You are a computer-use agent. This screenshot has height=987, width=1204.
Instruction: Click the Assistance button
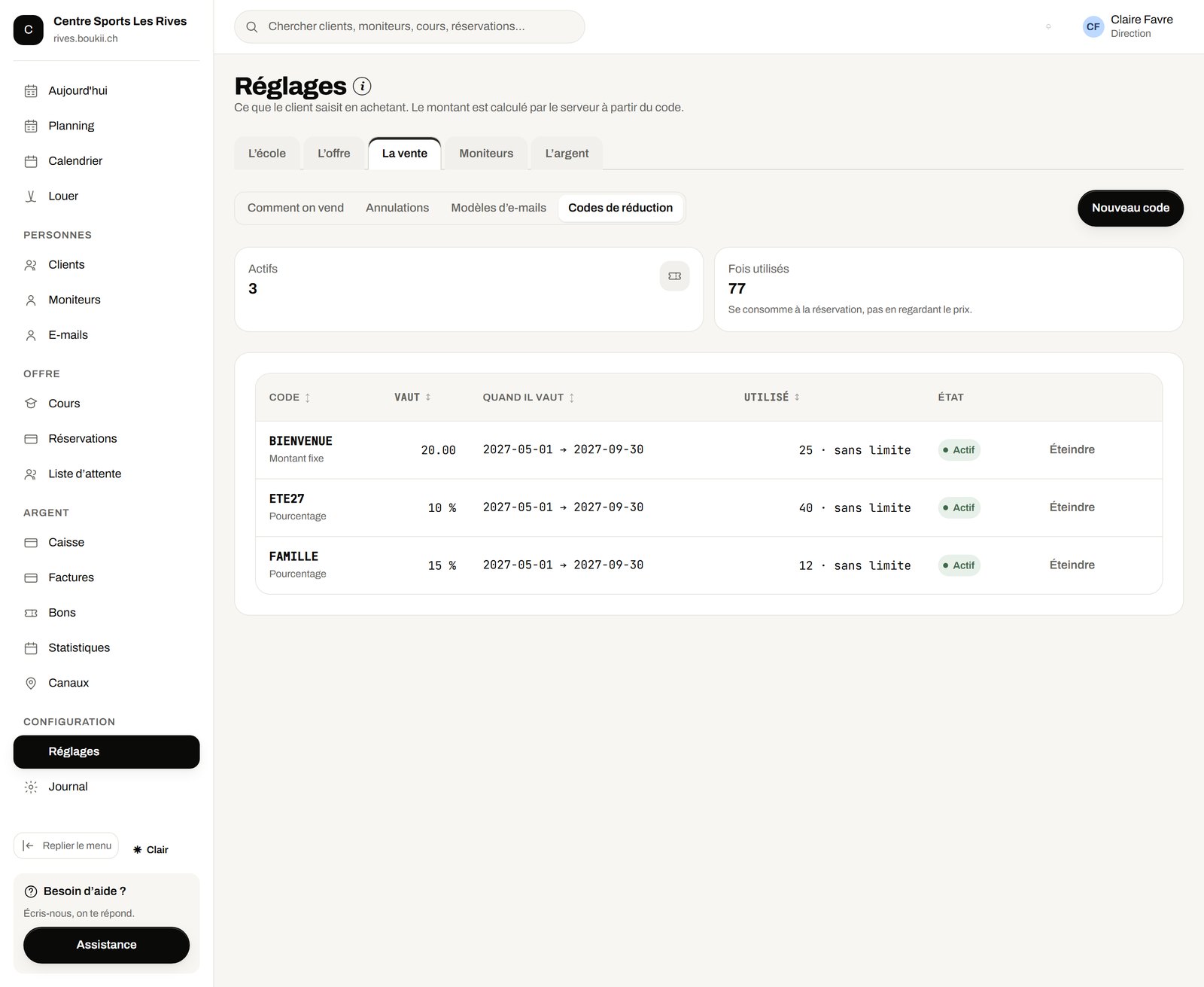tap(106, 945)
